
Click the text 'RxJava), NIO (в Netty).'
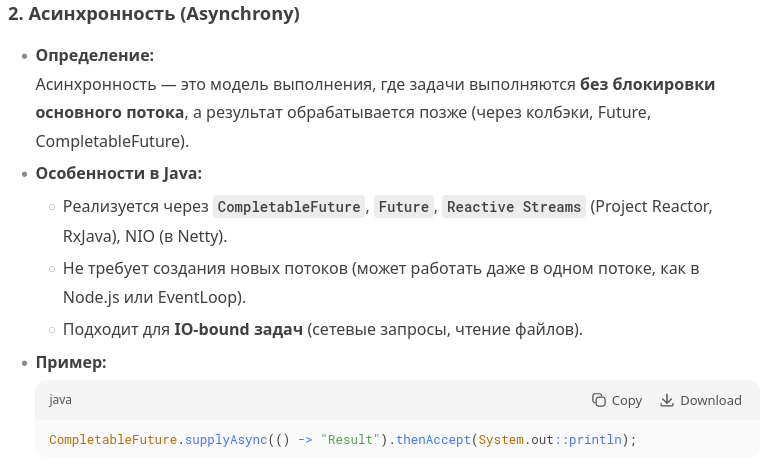[x=145, y=236]
